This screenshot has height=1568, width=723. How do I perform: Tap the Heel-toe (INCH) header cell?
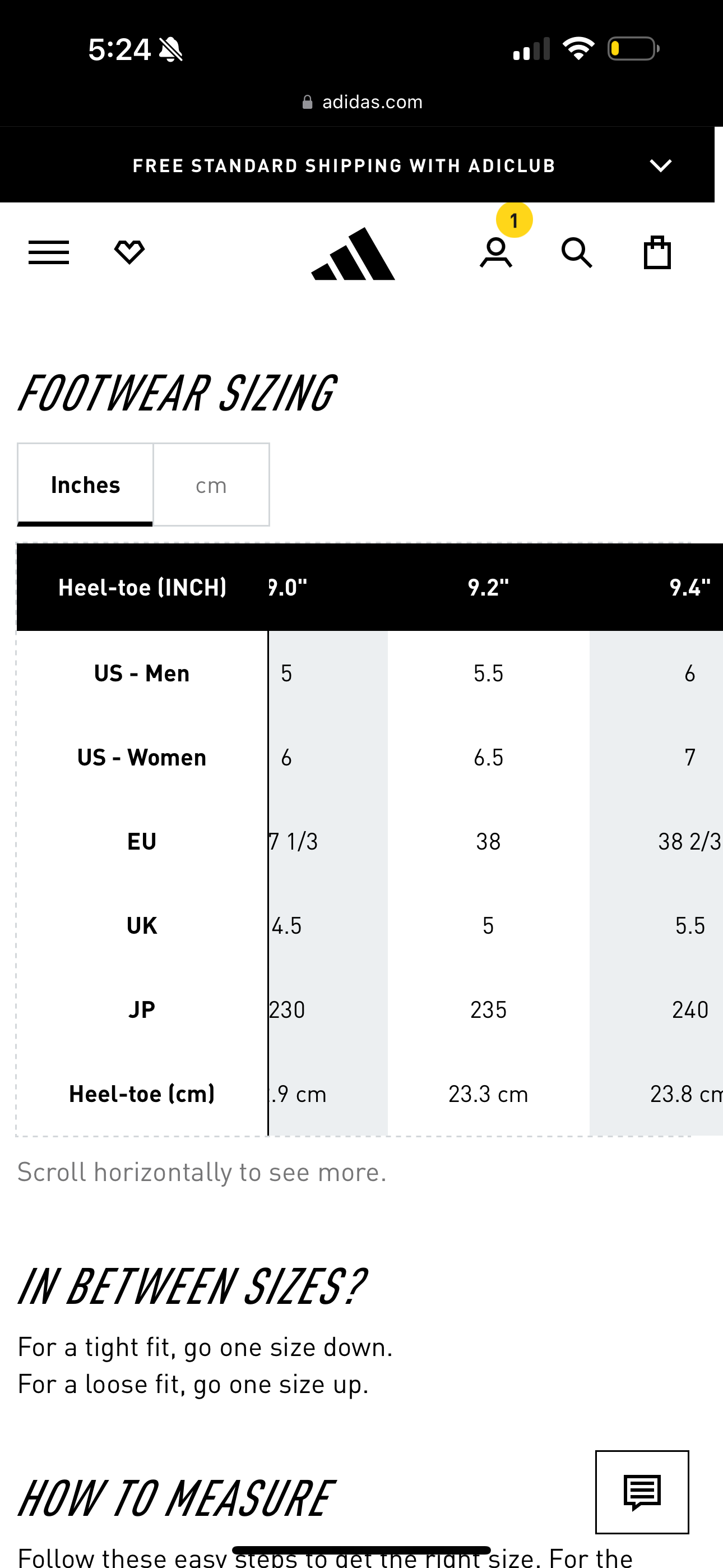point(142,587)
